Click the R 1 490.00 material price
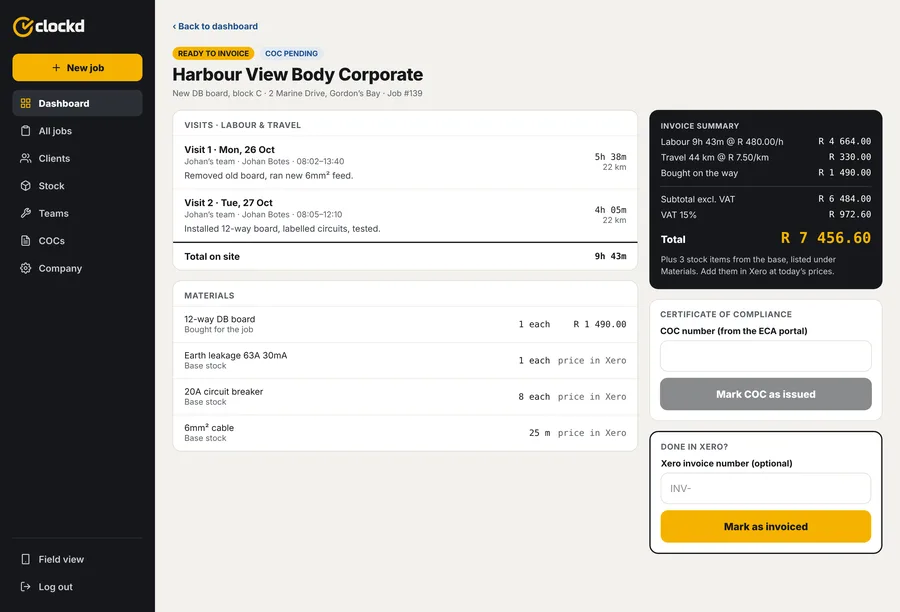The image size is (900, 612). 600,324
